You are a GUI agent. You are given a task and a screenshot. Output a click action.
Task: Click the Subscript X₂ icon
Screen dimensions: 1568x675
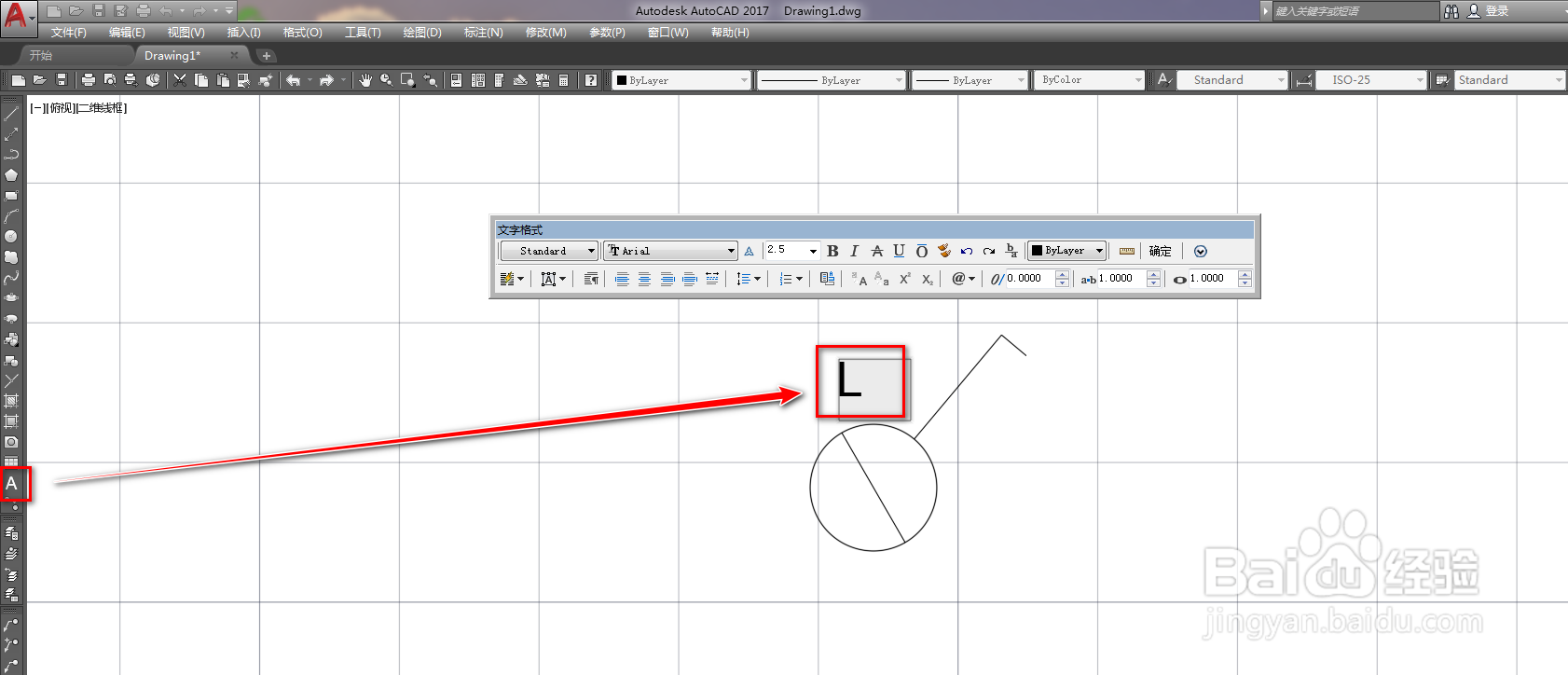[x=928, y=279]
